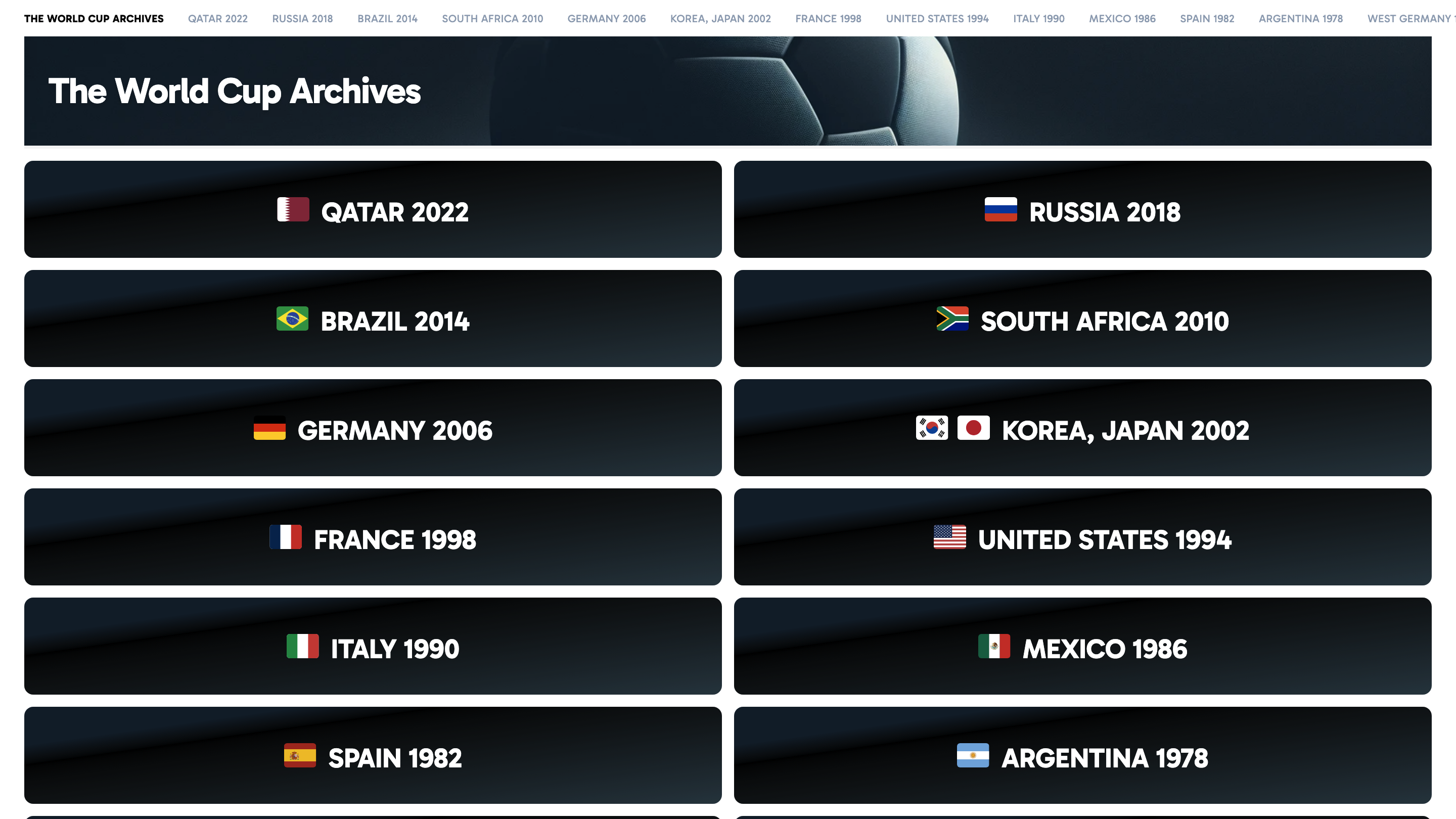
Task: Click the France flag icon
Action: pyautogui.click(x=287, y=537)
